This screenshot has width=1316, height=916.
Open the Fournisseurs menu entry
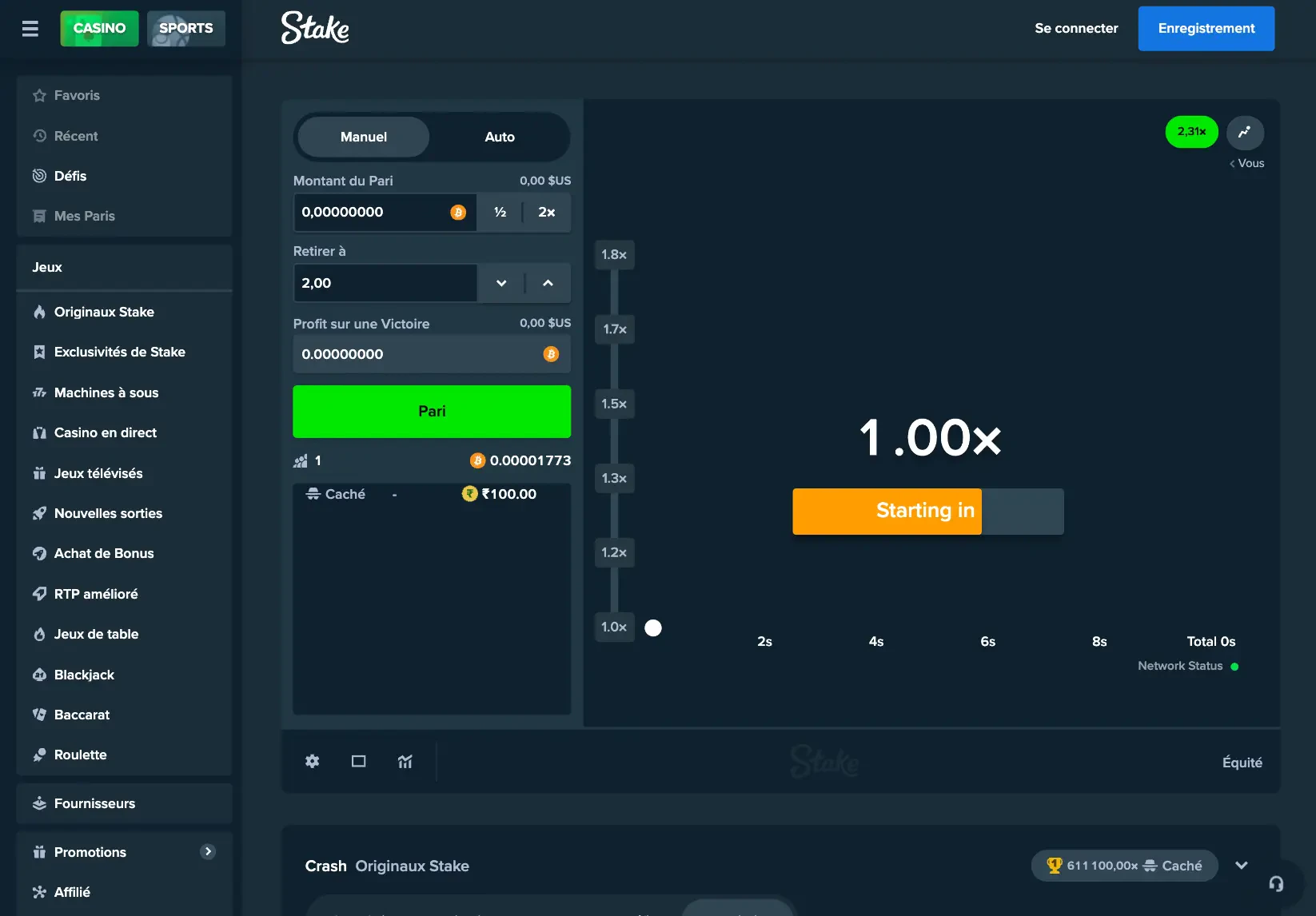124,803
